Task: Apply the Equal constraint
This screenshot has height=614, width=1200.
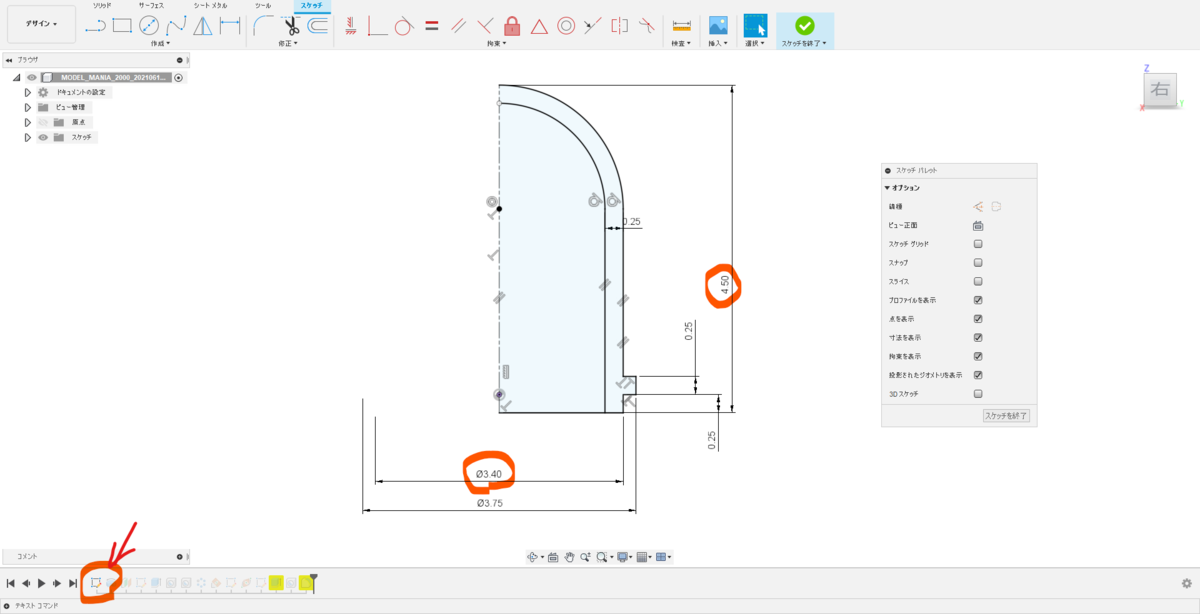Action: (x=432, y=25)
